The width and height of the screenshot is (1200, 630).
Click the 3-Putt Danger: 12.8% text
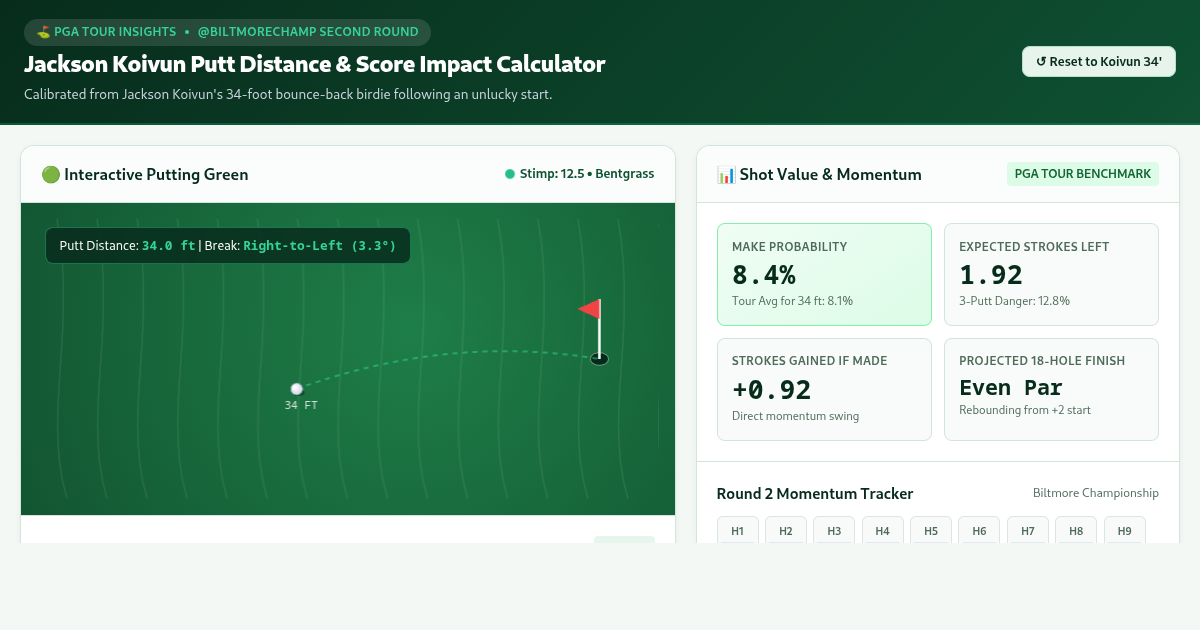pos(1014,300)
